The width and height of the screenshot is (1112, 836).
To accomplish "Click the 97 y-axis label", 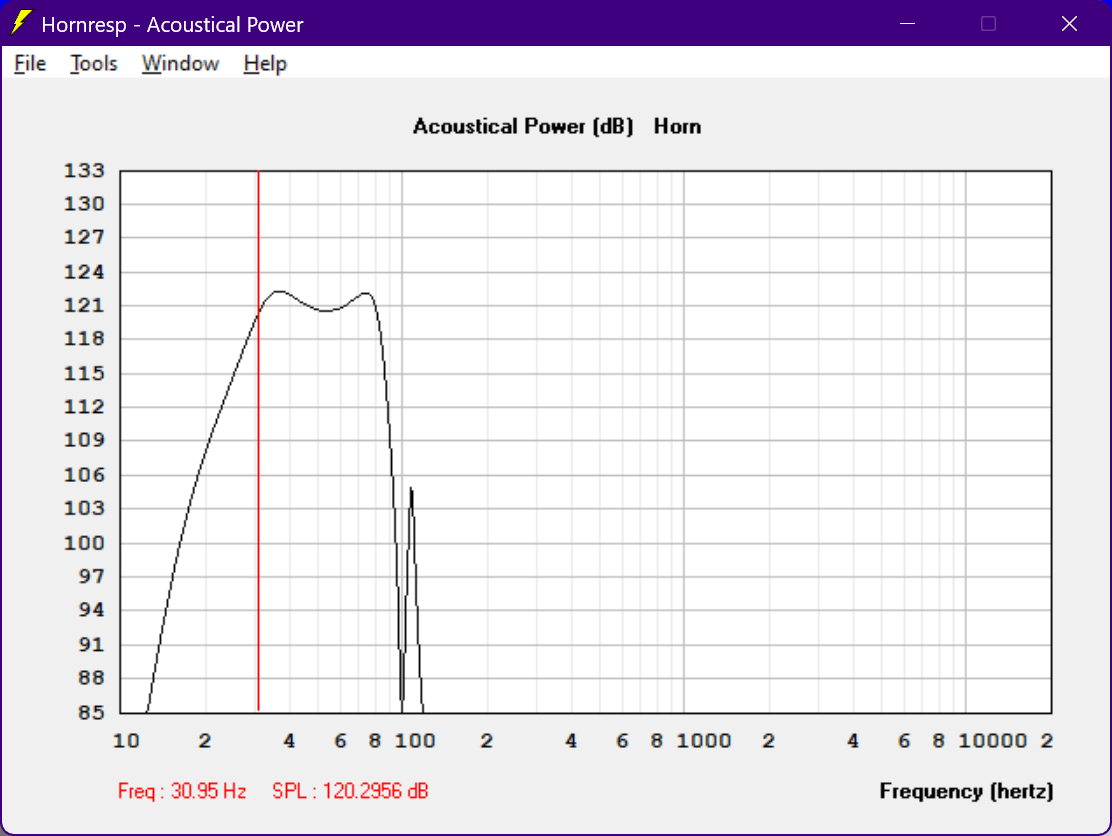I will [x=91, y=576].
